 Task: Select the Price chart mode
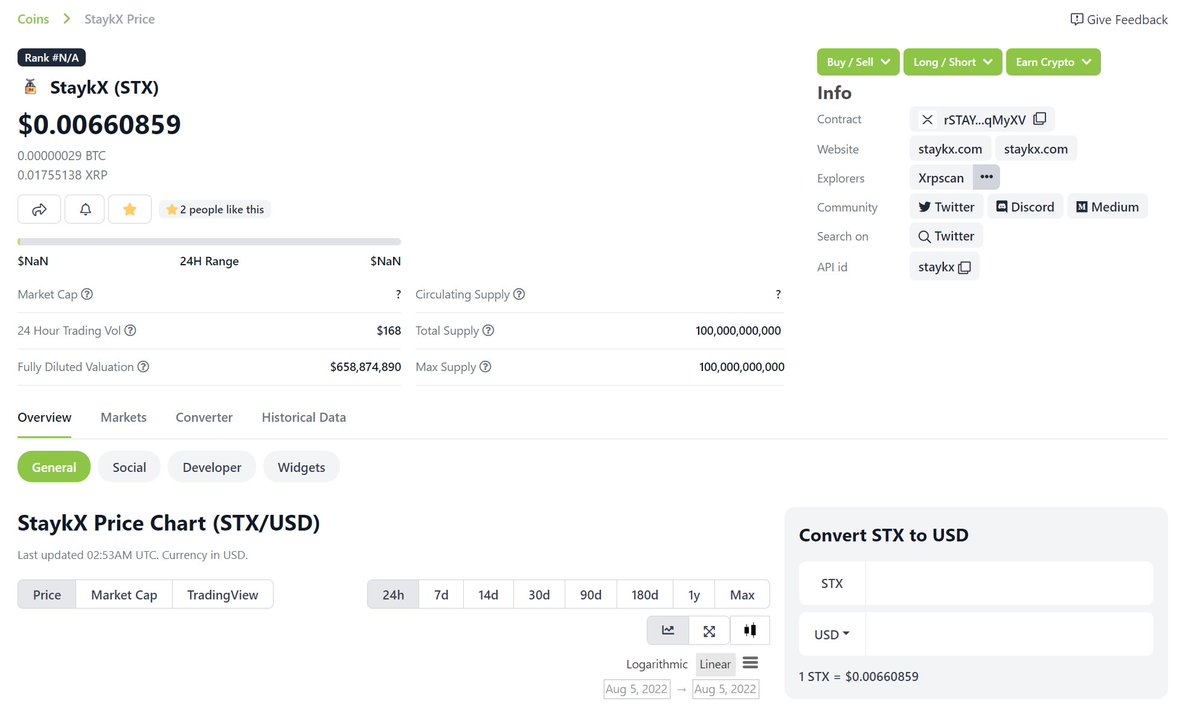pyautogui.click(x=47, y=594)
